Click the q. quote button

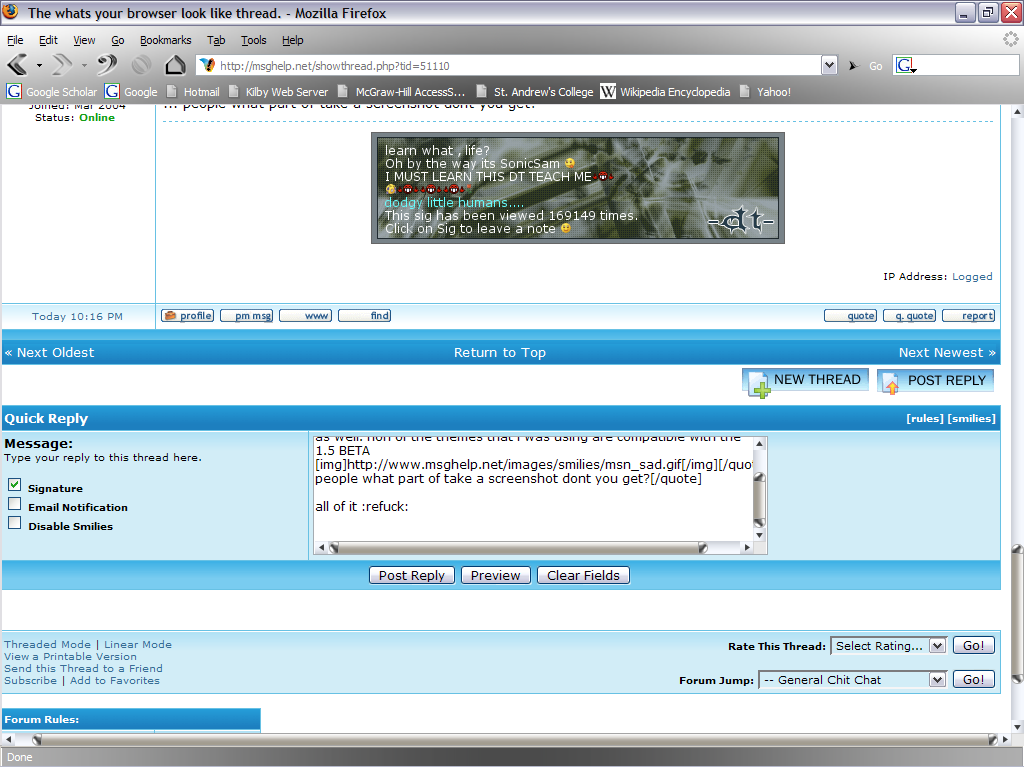(x=909, y=316)
